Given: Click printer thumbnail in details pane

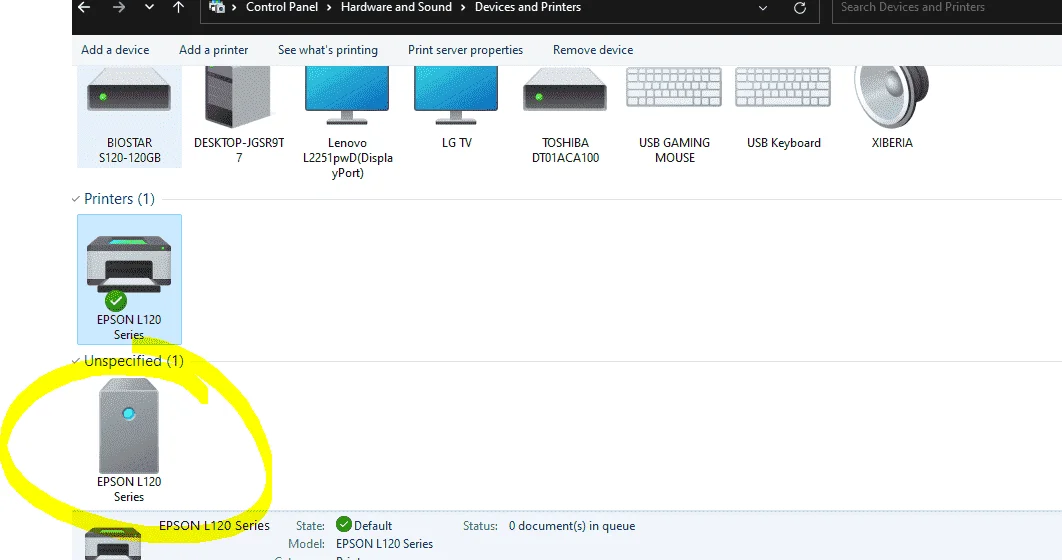Looking at the screenshot, I should 113,544.
